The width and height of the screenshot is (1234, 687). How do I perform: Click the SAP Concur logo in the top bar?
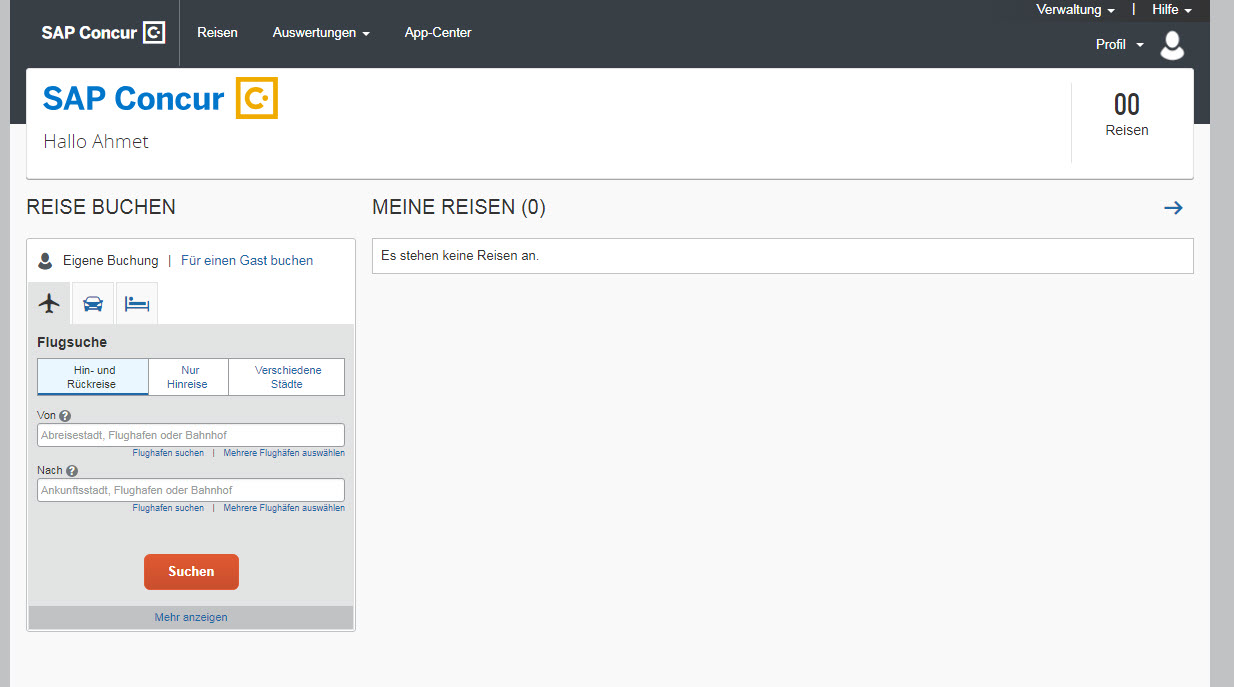pyautogui.click(x=103, y=33)
